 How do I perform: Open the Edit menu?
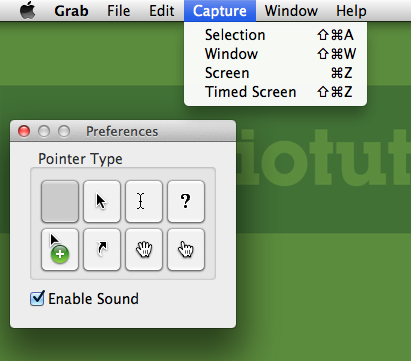[162, 11]
